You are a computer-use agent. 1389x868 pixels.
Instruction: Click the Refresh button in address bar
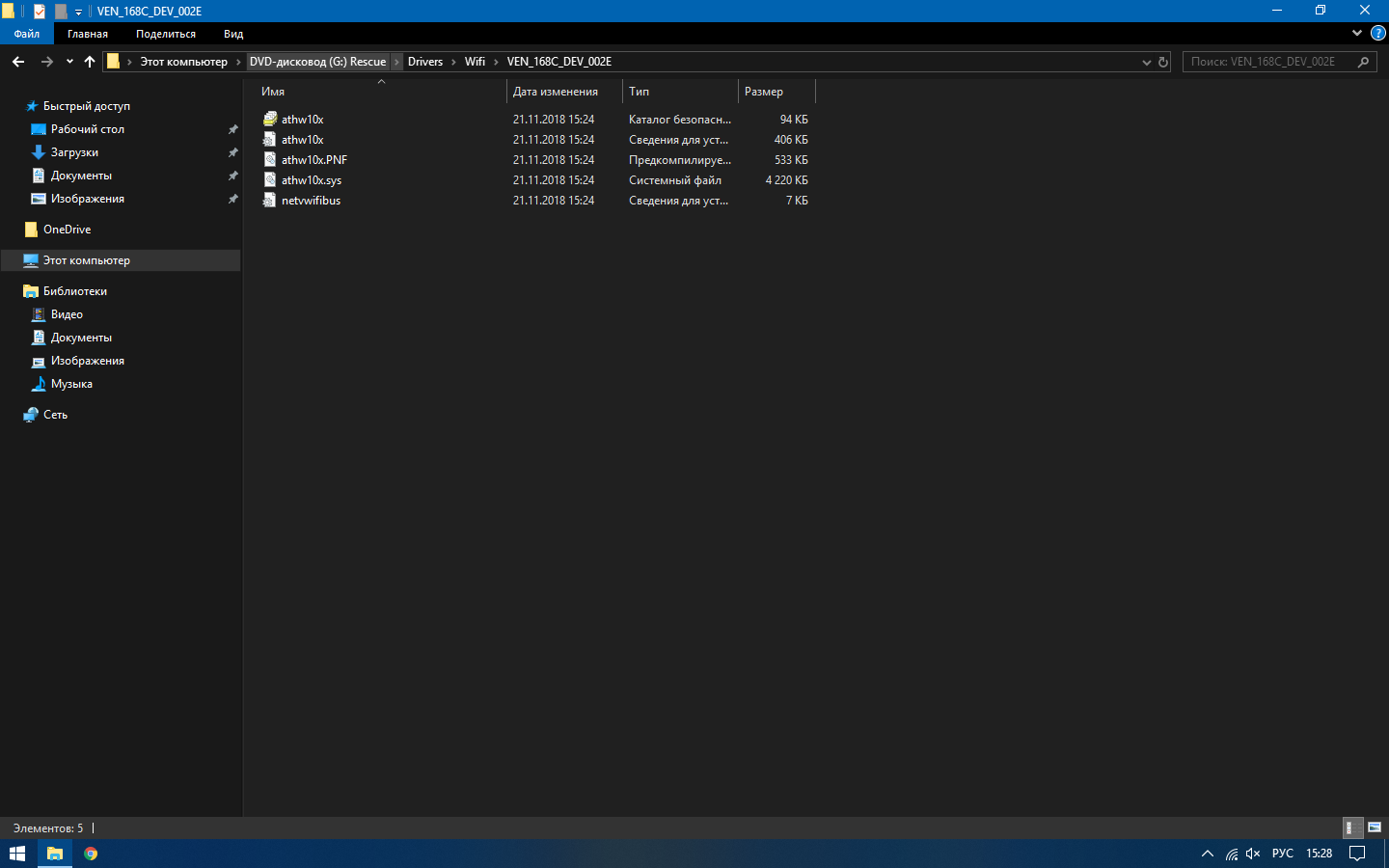1163,62
